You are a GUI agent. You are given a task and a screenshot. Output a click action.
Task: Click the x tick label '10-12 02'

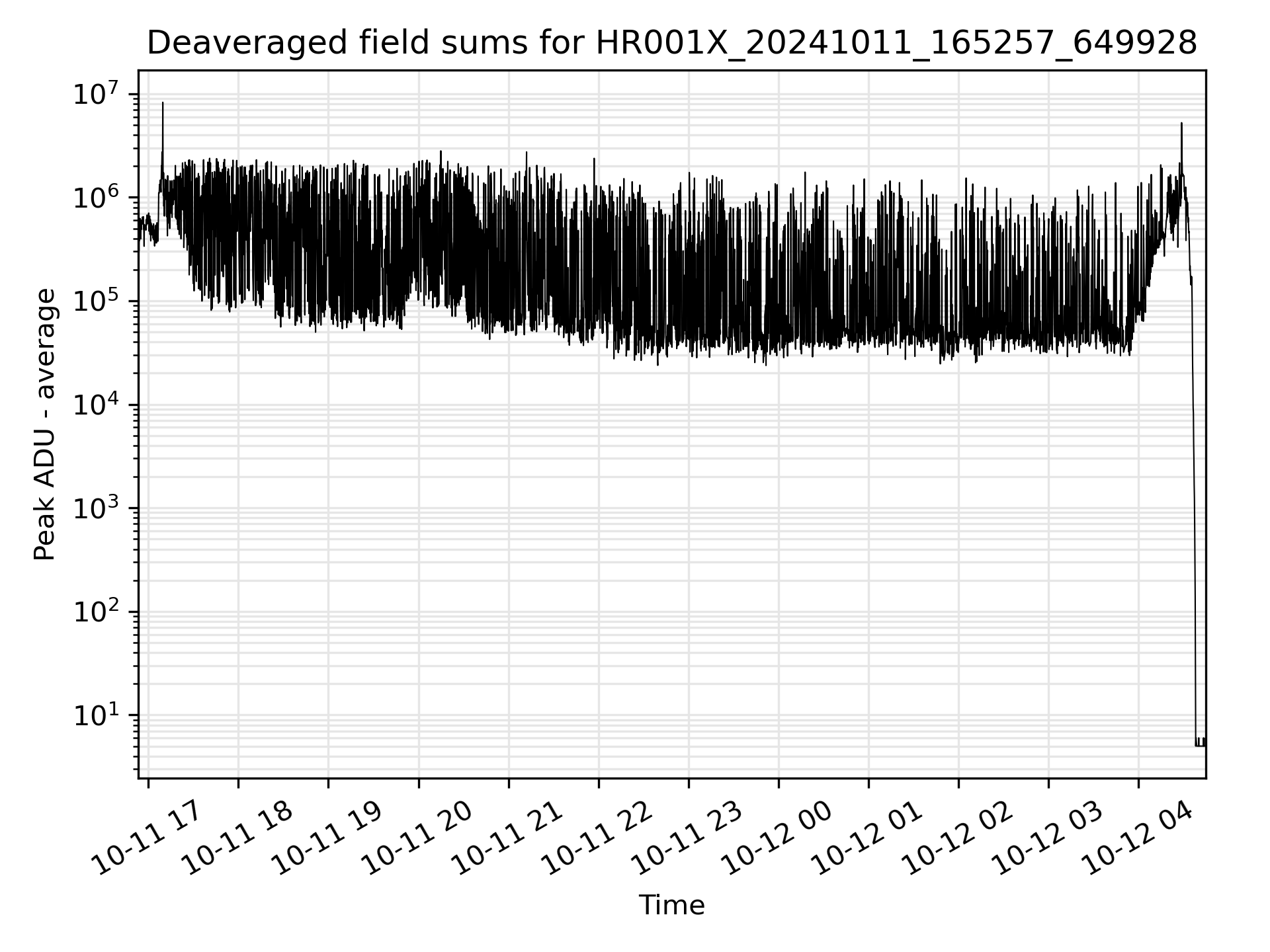click(x=956, y=838)
